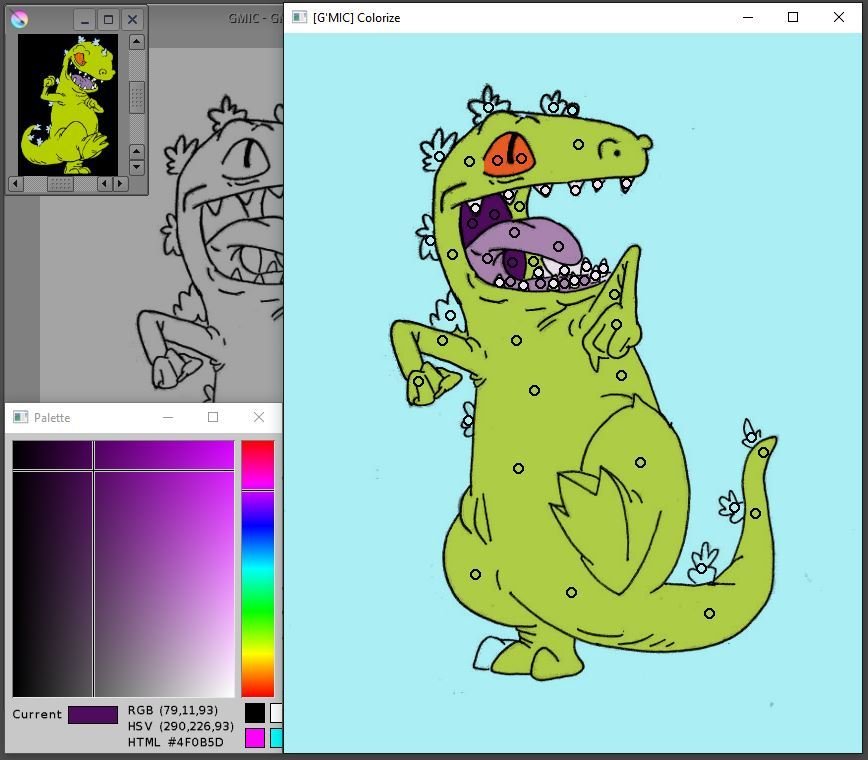Click the color marker on the dinosaur's snout
This screenshot has height=760, width=868.
578,144
